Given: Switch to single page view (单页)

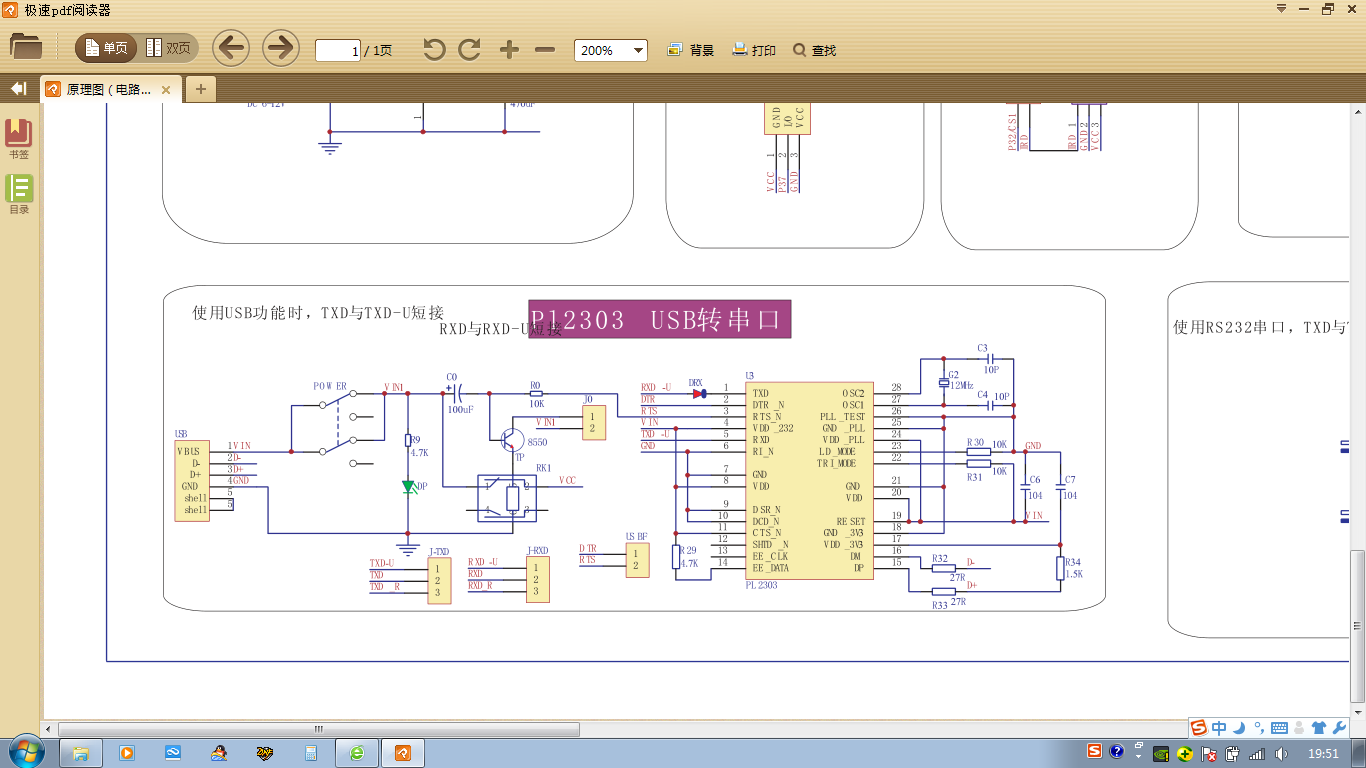Looking at the screenshot, I should (x=107, y=48).
